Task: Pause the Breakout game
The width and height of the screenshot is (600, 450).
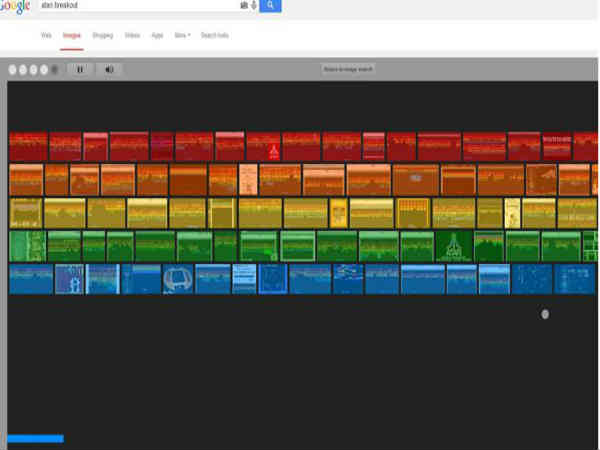Action: pos(81,69)
